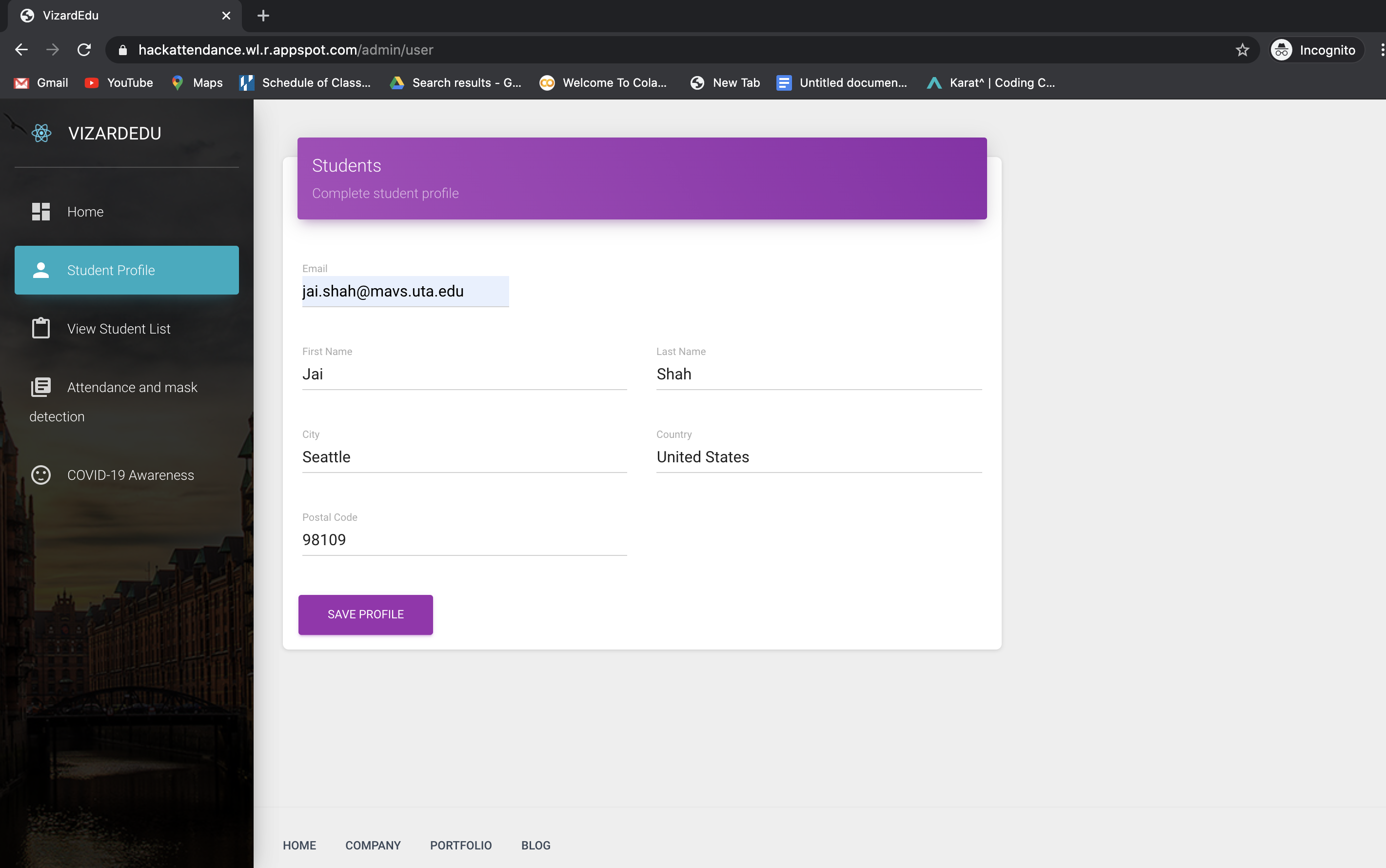The height and width of the screenshot is (868, 1386).
Task: Click the VizardEdu atom logo icon
Action: 41,133
